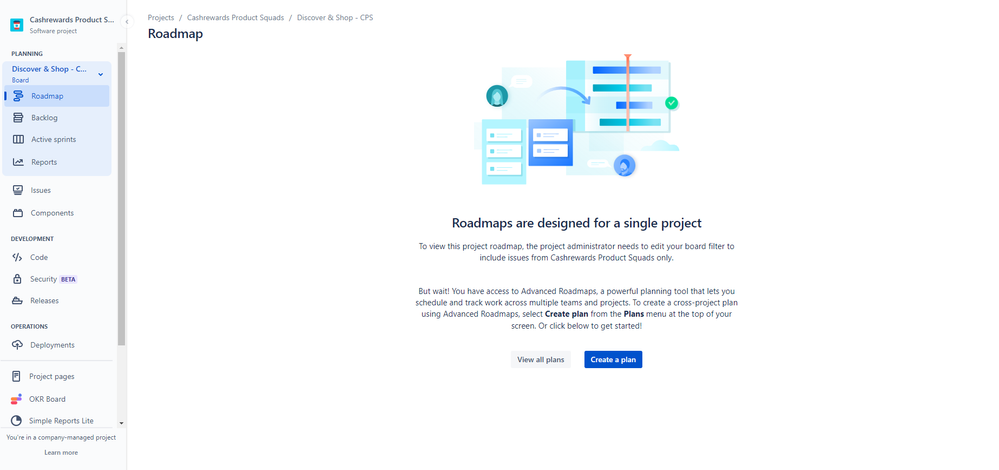Screen dimensions: 999x470
Task: Click the Discover & Shop - CPS breadcrumb
Action: [335, 18]
